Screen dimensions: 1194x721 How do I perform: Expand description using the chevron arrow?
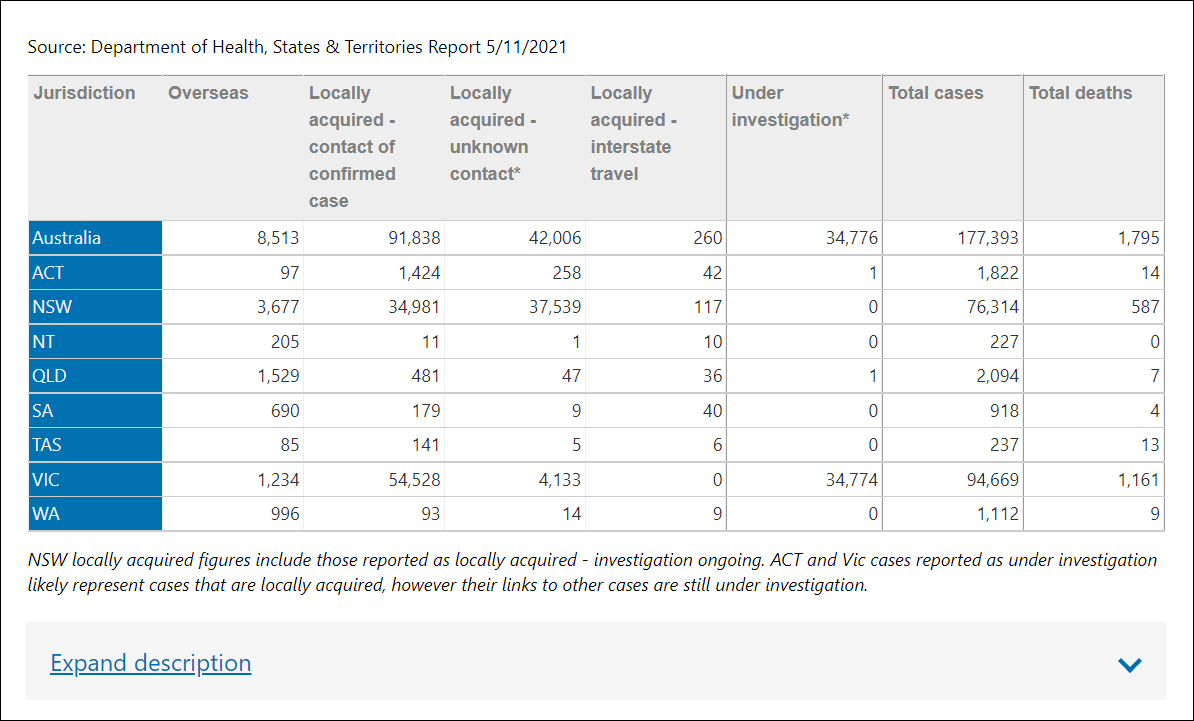(1129, 665)
